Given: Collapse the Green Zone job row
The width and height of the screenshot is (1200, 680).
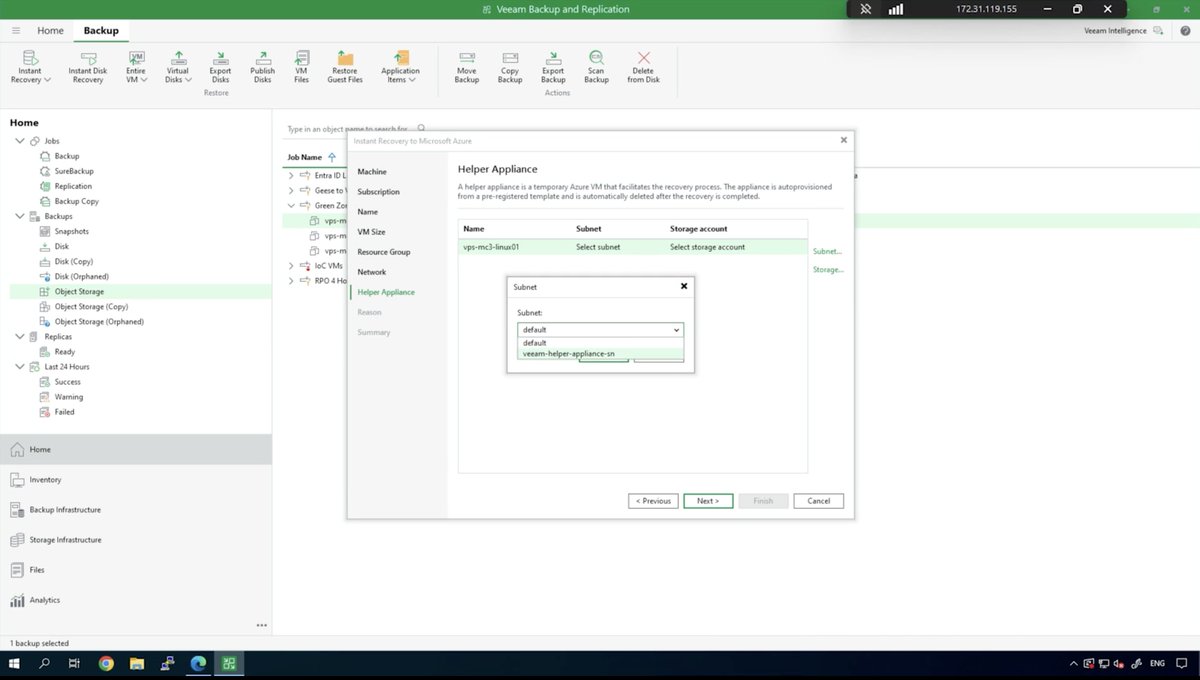Looking at the screenshot, I should 291,205.
